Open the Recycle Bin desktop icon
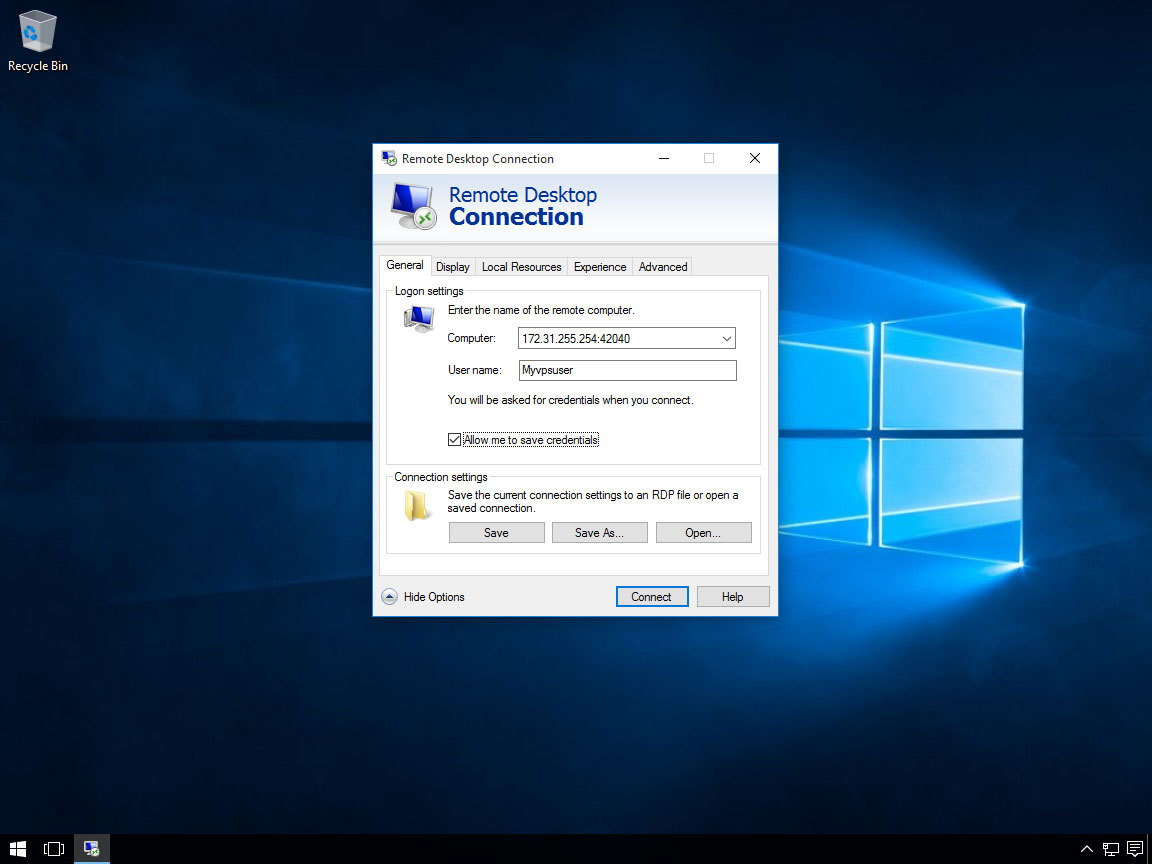Screen dimensions: 1152x864 (x=37, y=40)
